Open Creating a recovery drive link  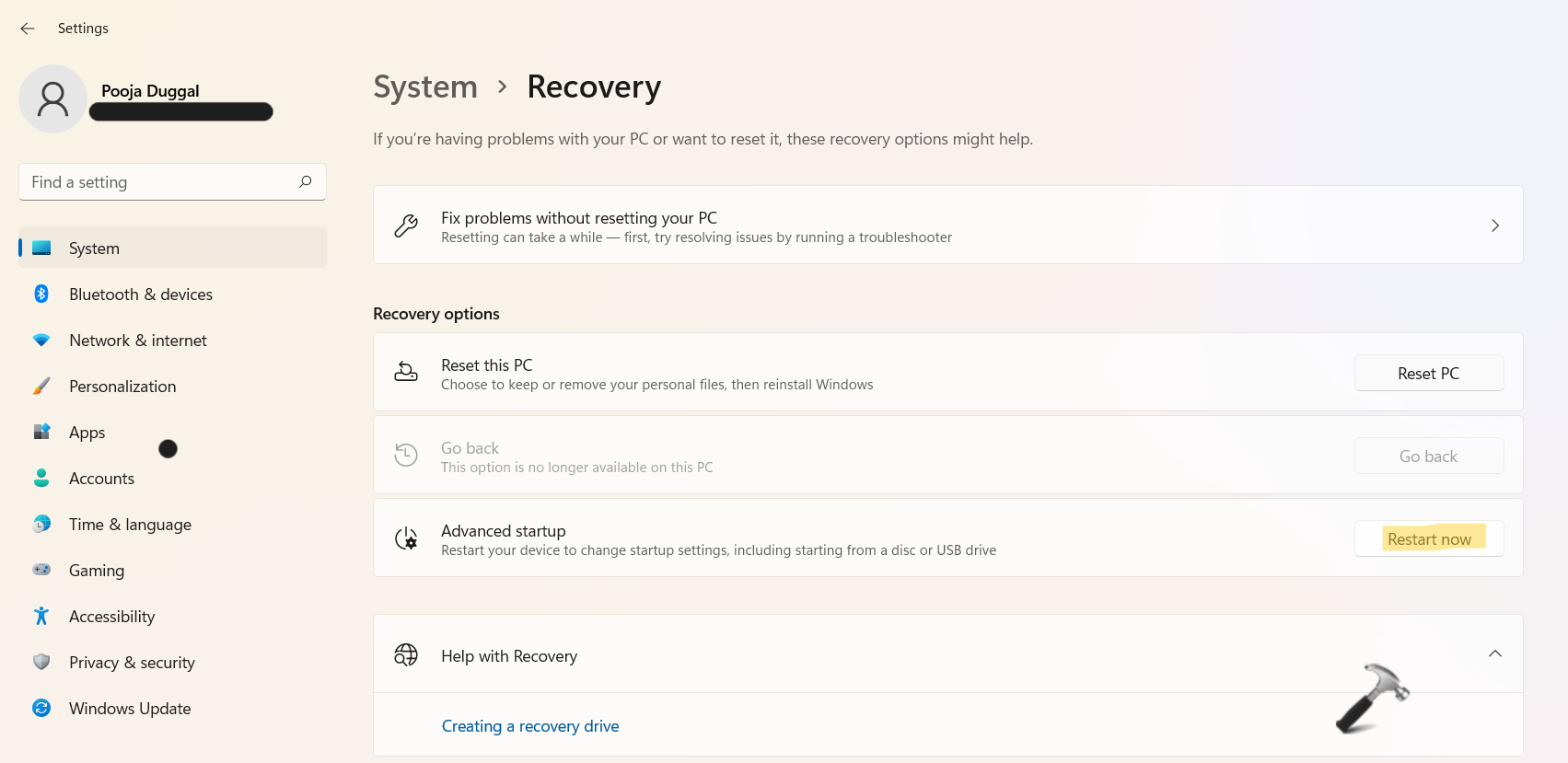tap(530, 726)
